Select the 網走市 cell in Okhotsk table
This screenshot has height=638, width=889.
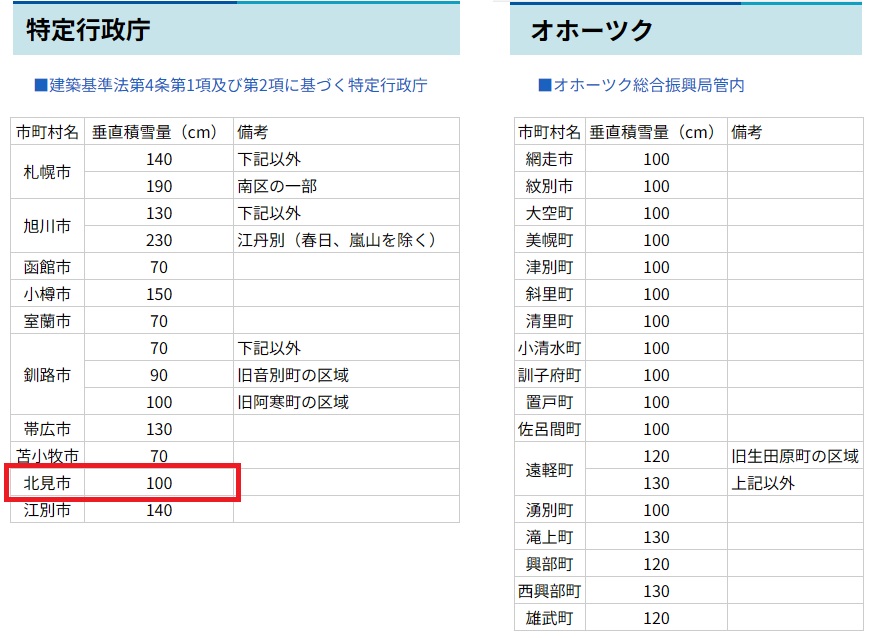[549, 159]
